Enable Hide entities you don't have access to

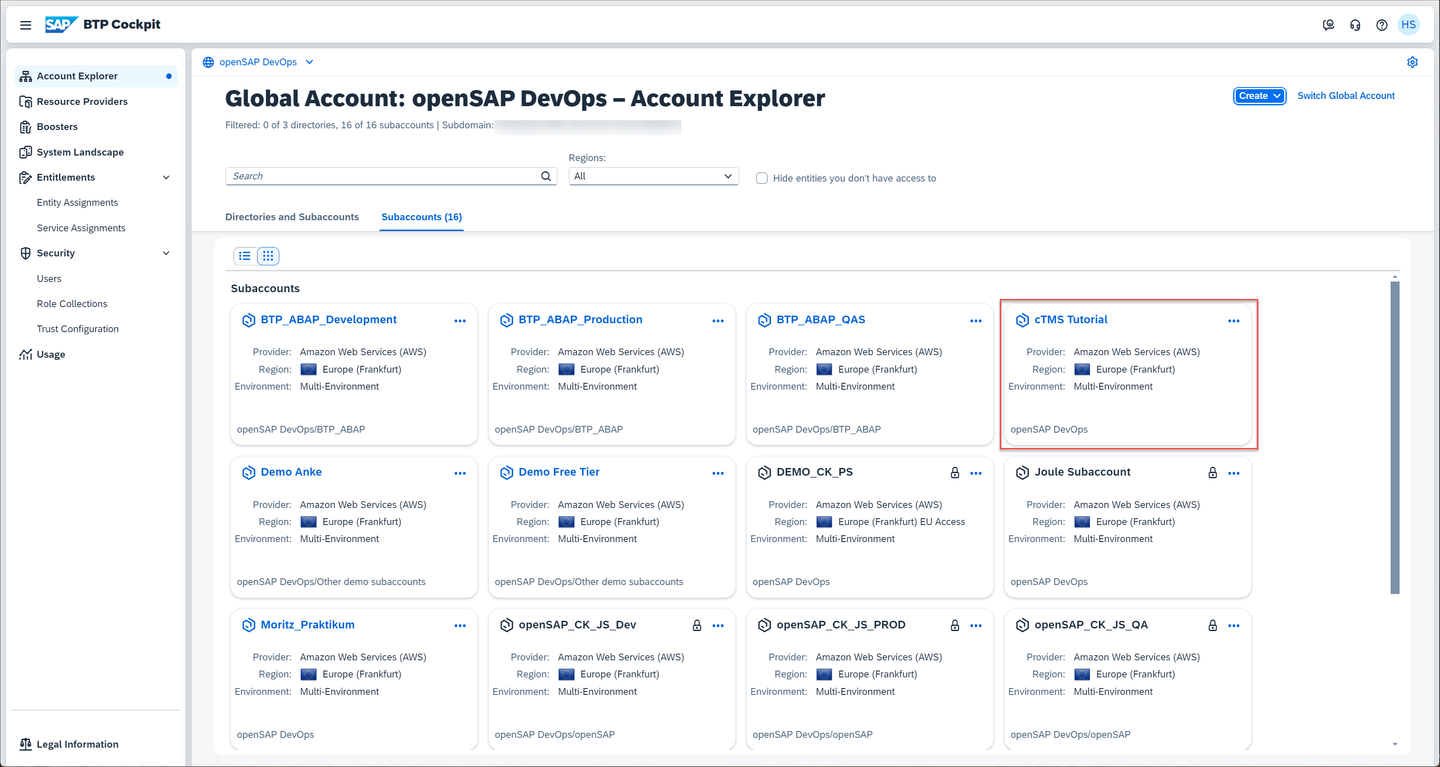click(762, 178)
